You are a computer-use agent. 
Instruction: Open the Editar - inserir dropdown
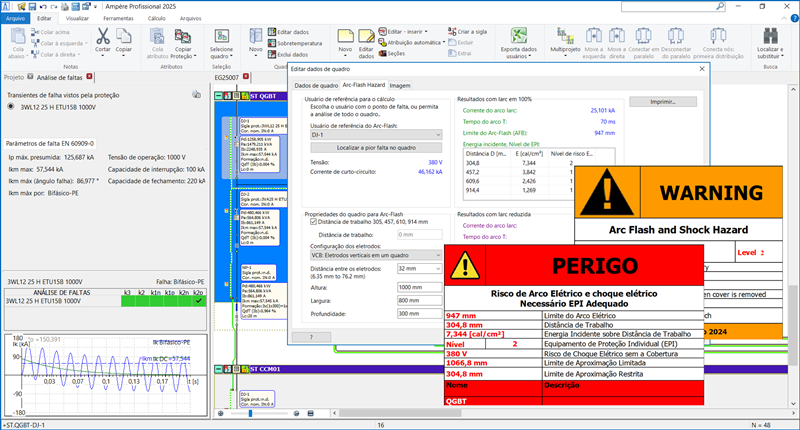pyautogui.click(x=426, y=31)
